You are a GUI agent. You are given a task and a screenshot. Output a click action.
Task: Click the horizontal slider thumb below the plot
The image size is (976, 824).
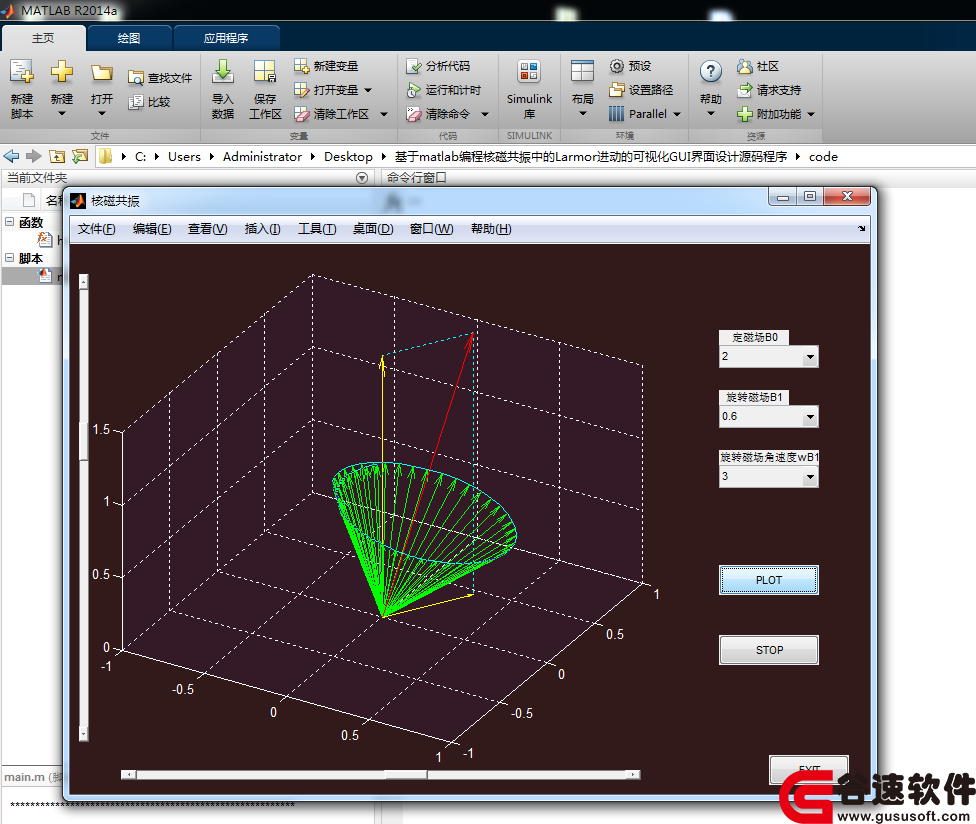click(x=405, y=775)
